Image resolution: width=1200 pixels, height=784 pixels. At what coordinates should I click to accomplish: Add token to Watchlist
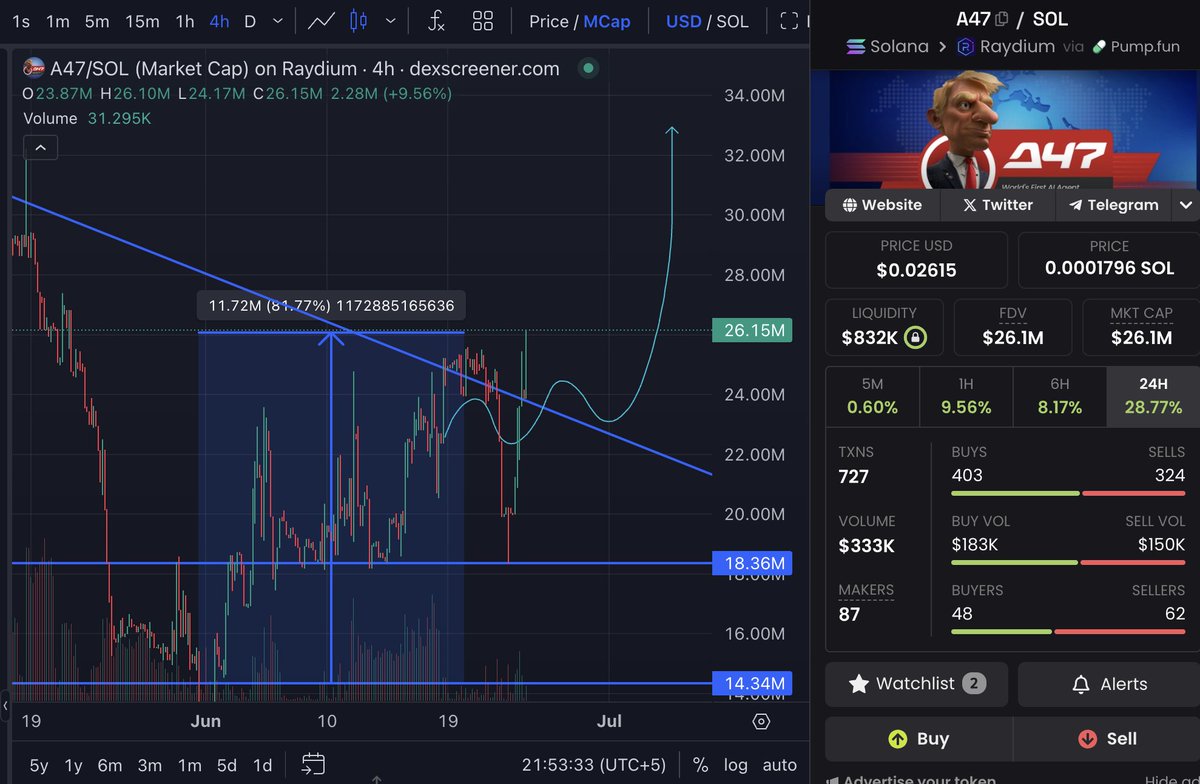(916, 684)
